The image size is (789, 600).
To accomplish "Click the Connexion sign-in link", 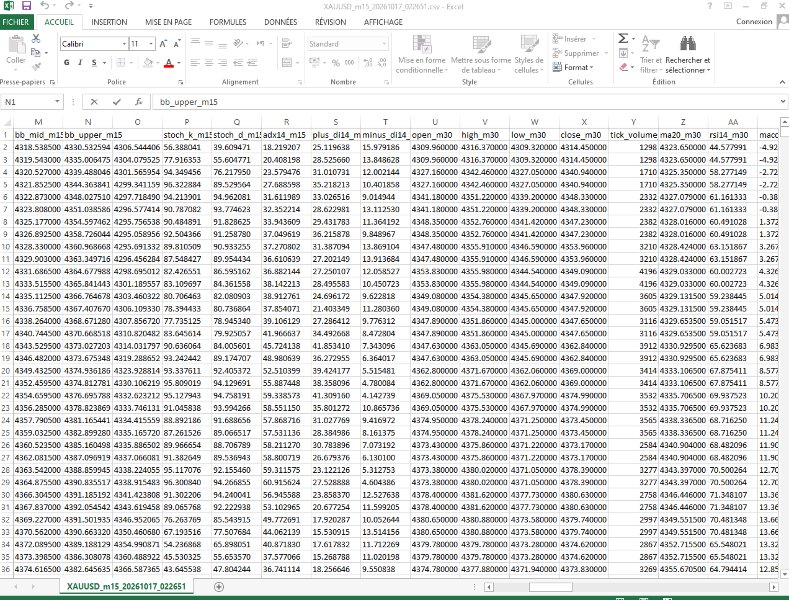I will click(x=754, y=22).
